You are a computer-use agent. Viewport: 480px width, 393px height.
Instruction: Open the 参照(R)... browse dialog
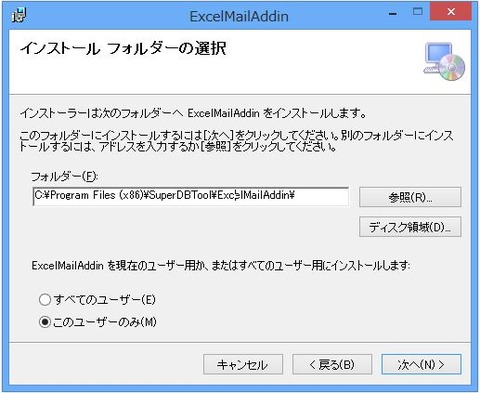coord(410,197)
